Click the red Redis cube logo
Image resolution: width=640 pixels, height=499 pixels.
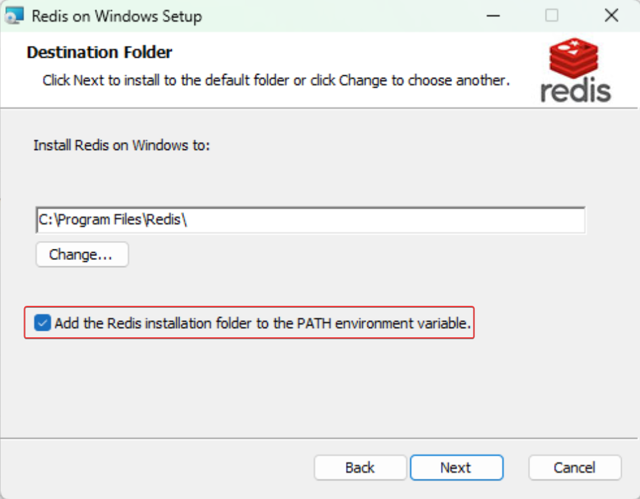pos(574,59)
